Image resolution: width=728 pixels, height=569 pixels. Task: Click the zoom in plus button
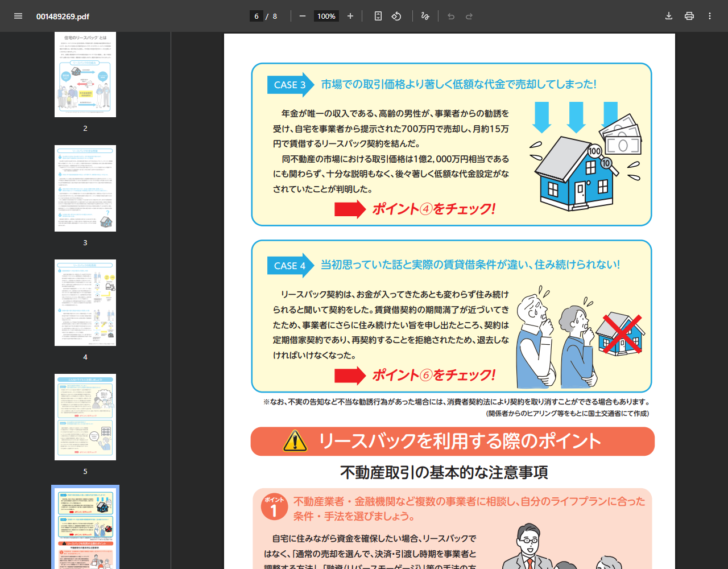coord(350,16)
